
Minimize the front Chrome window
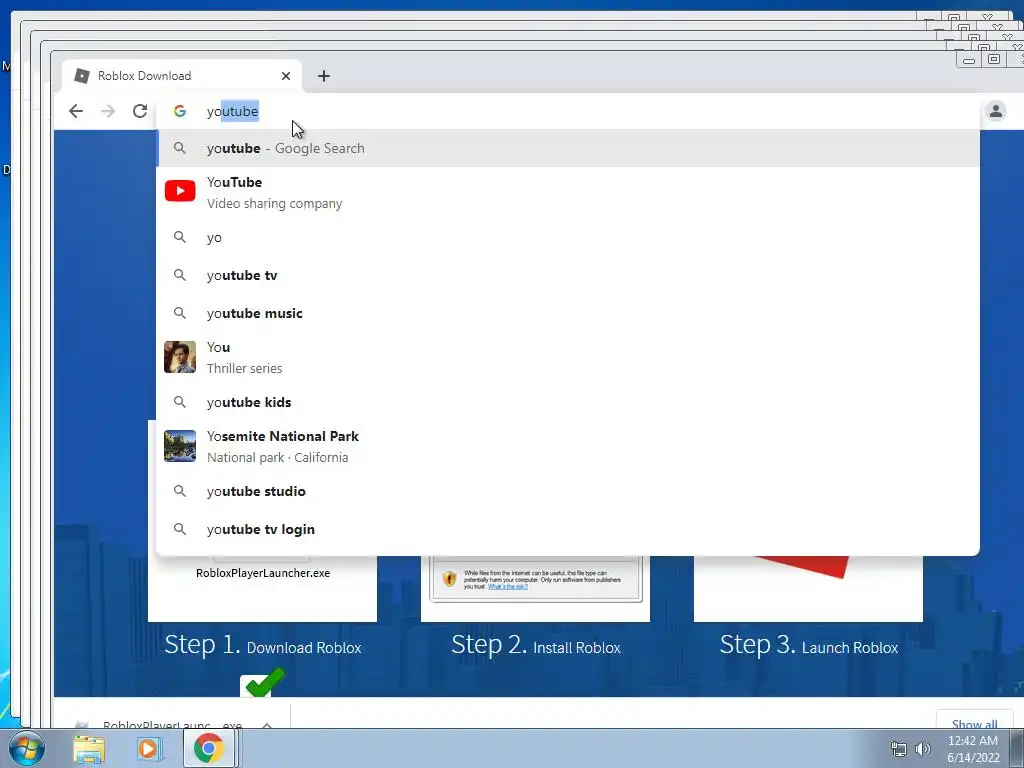pyautogui.click(x=969, y=60)
